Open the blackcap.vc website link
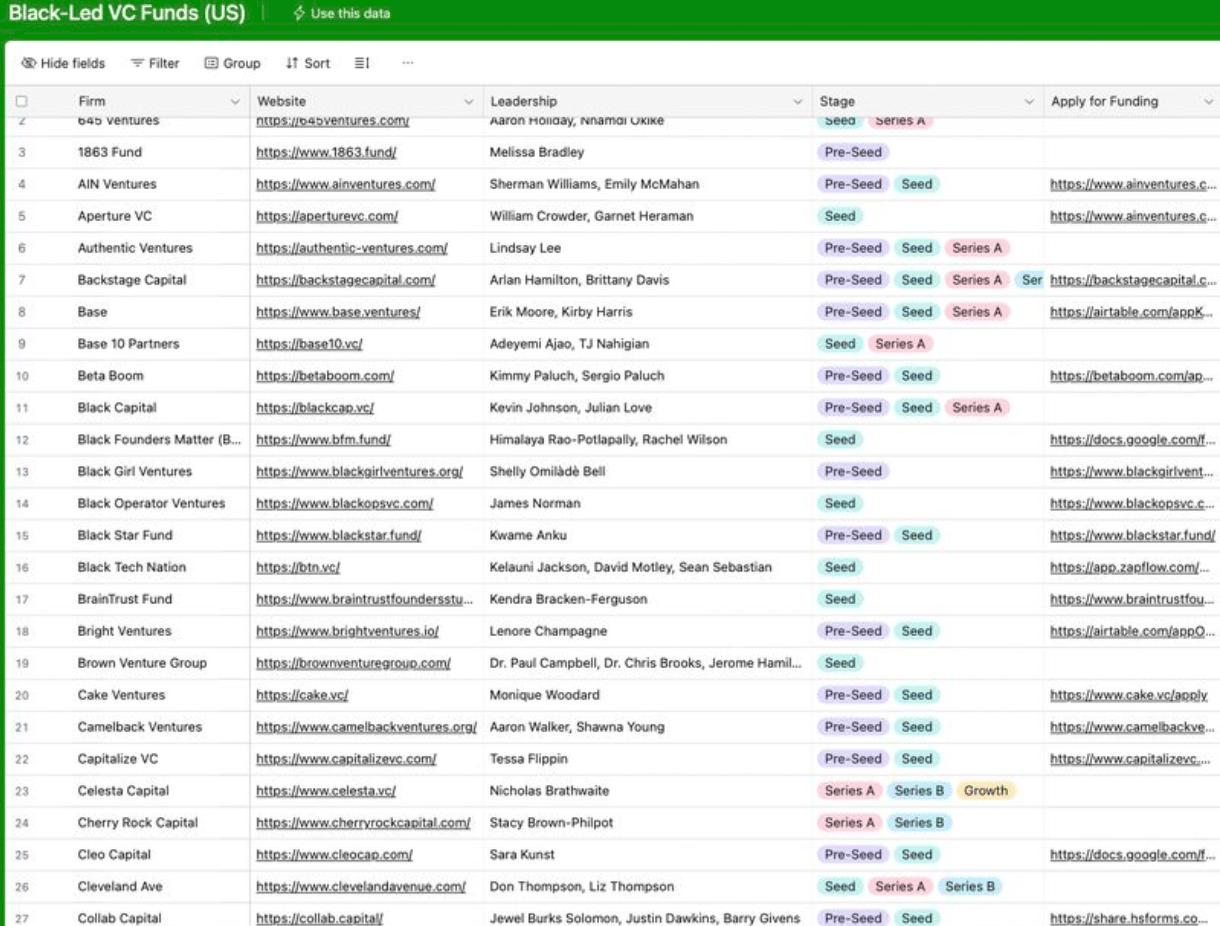1220x926 pixels. tap(315, 408)
